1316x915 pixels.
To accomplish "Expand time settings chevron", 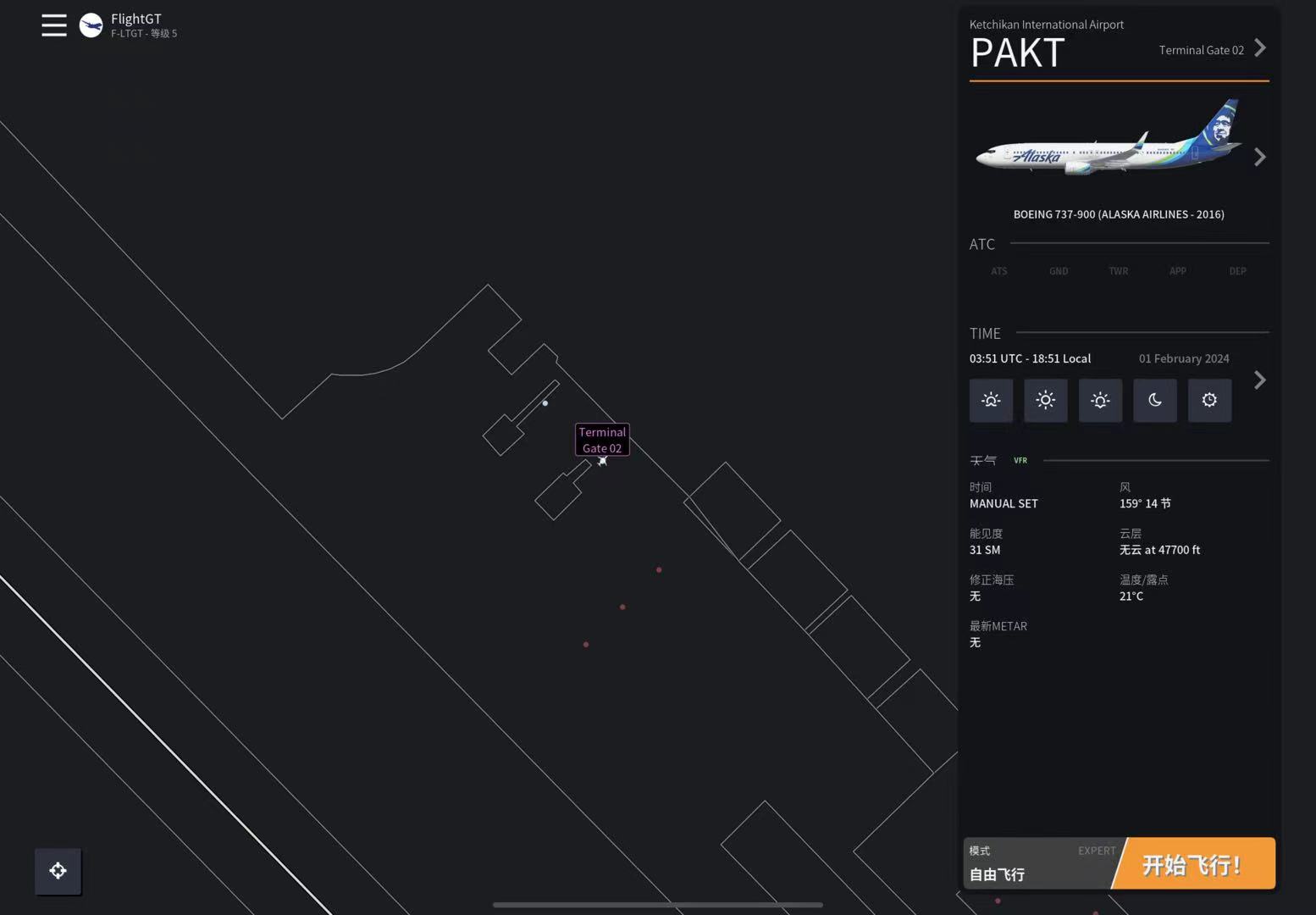I will coord(1260,380).
